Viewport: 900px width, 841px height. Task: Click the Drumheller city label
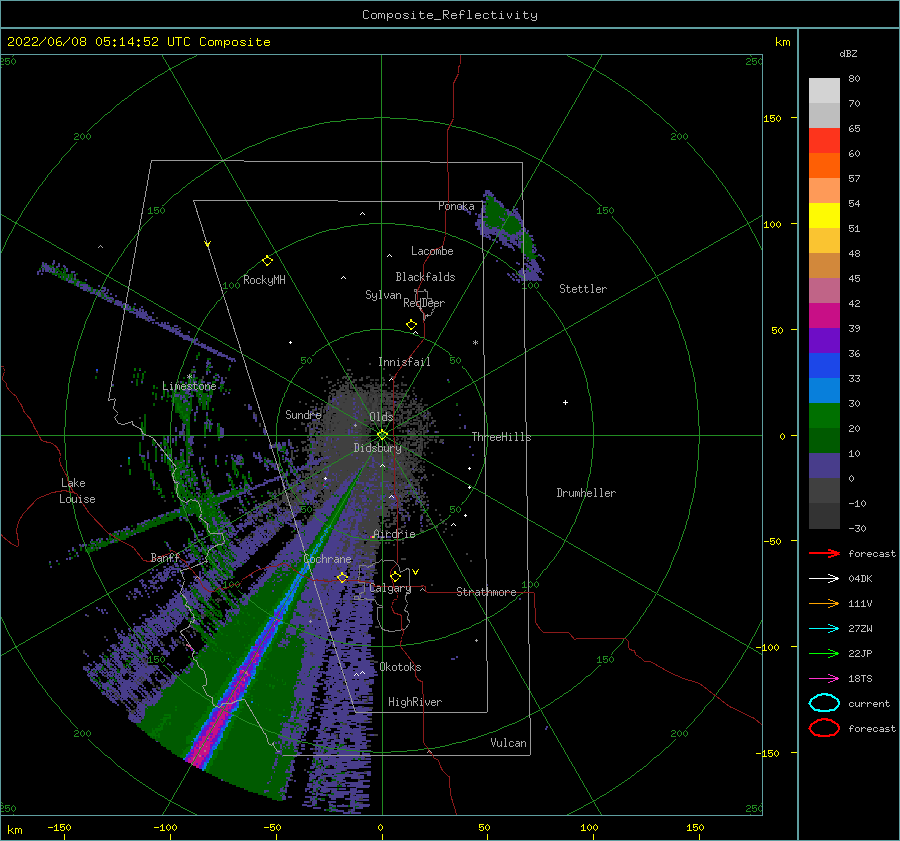pyautogui.click(x=586, y=493)
